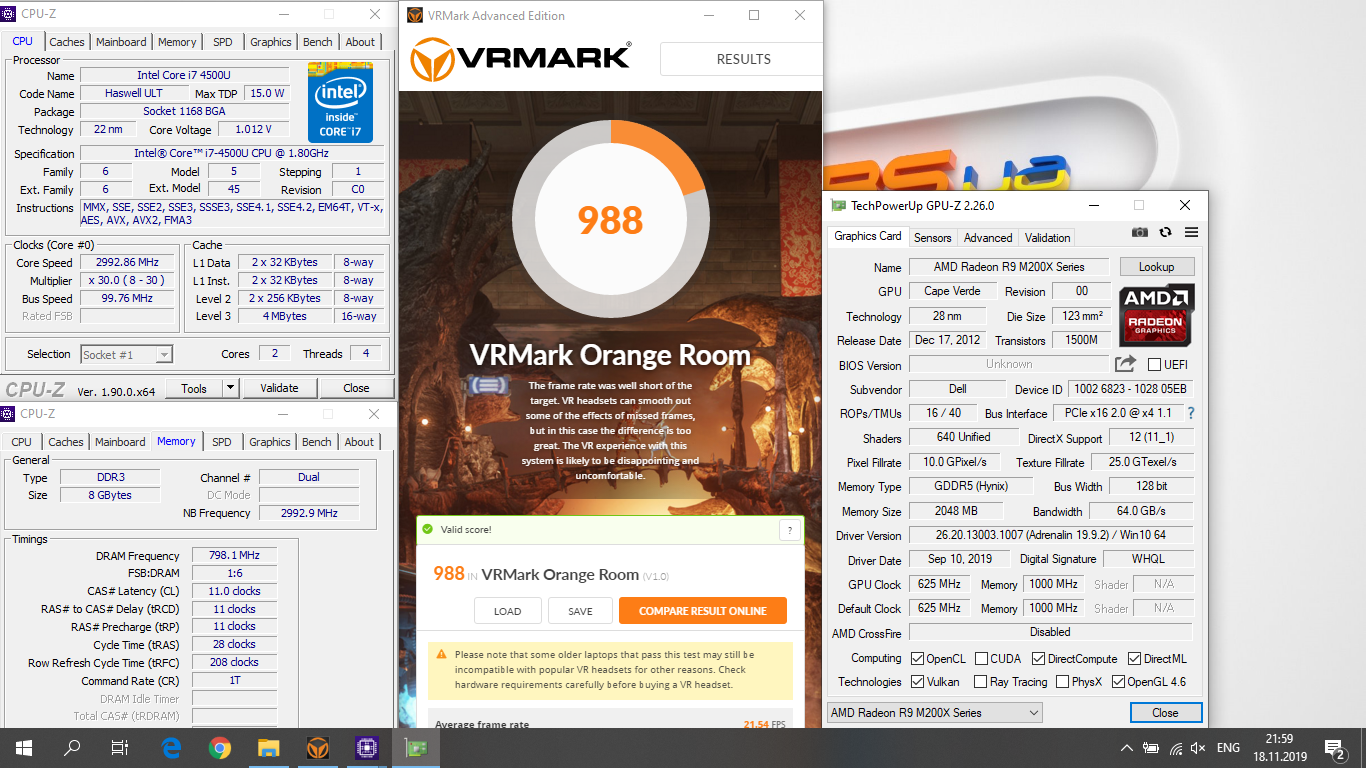Click the 988 score in the ring
Image resolution: width=1366 pixels, height=768 pixels.
click(x=610, y=219)
